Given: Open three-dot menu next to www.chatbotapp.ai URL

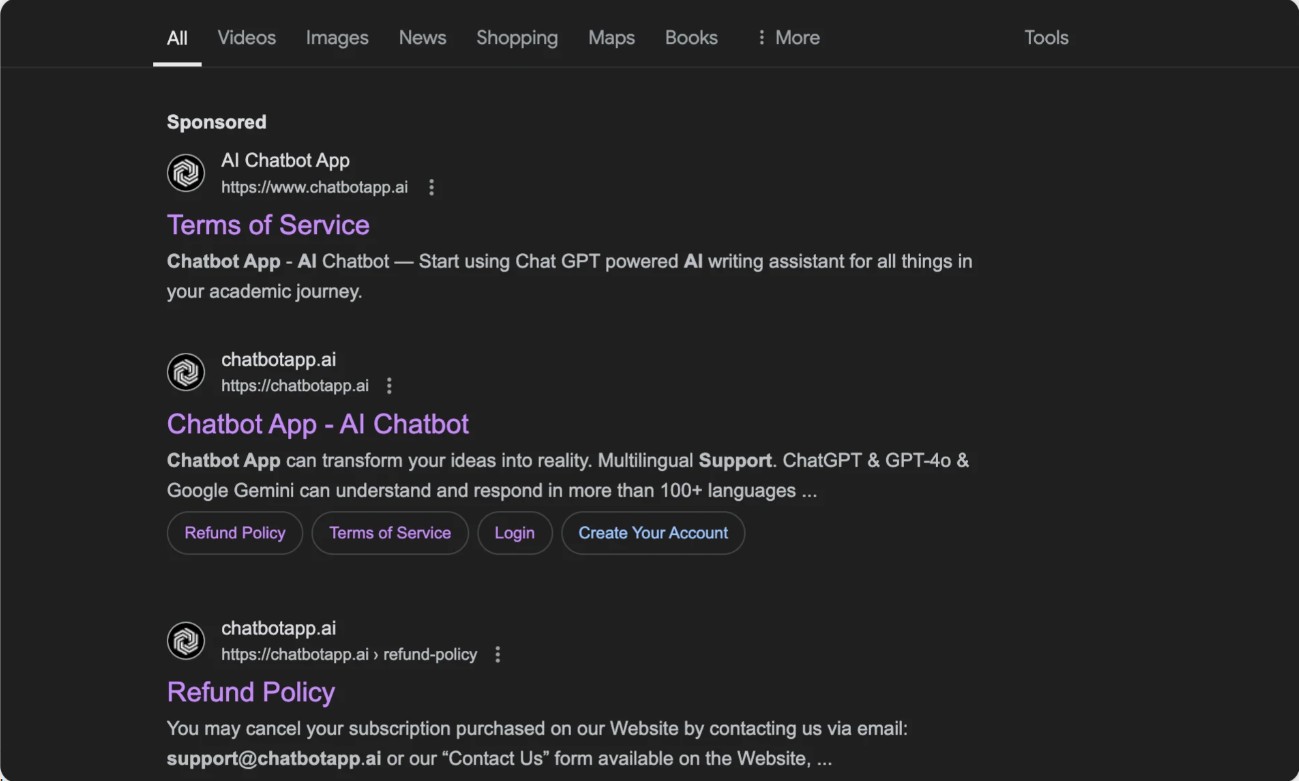Looking at the screenshot, I should tap(431, 187).
